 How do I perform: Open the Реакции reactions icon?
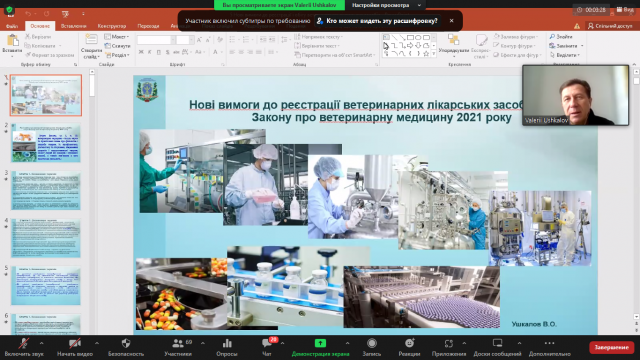pyautogui.click(x=409, y=343)
